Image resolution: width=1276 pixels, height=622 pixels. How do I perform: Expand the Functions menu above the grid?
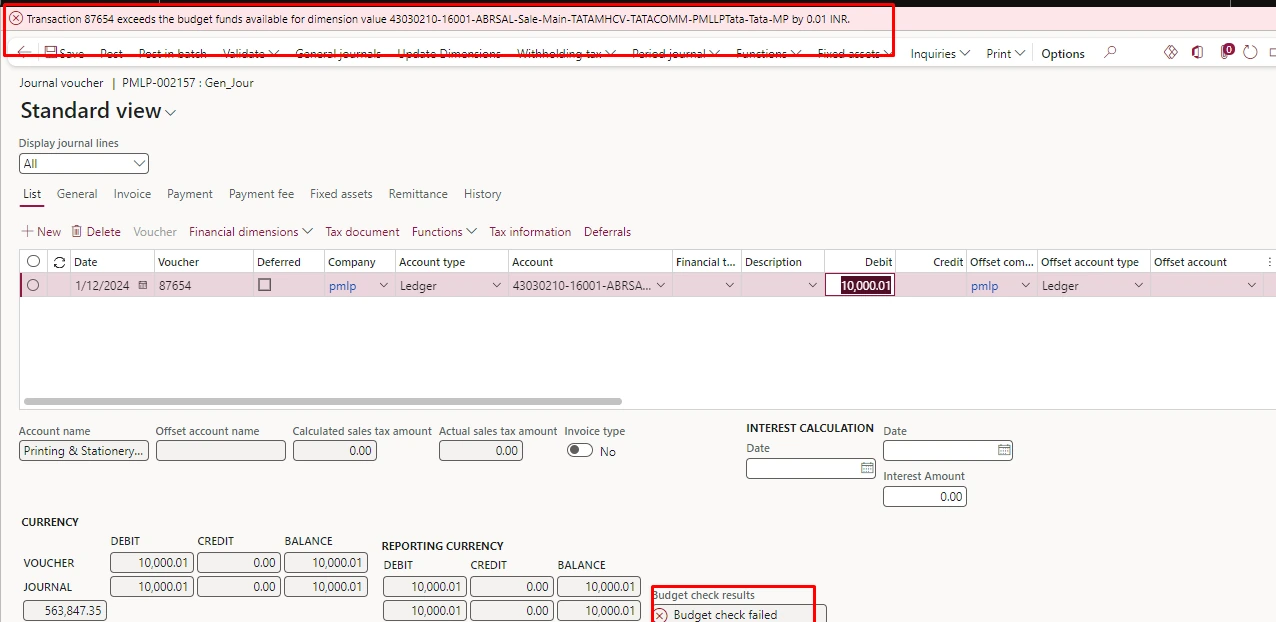444,231
